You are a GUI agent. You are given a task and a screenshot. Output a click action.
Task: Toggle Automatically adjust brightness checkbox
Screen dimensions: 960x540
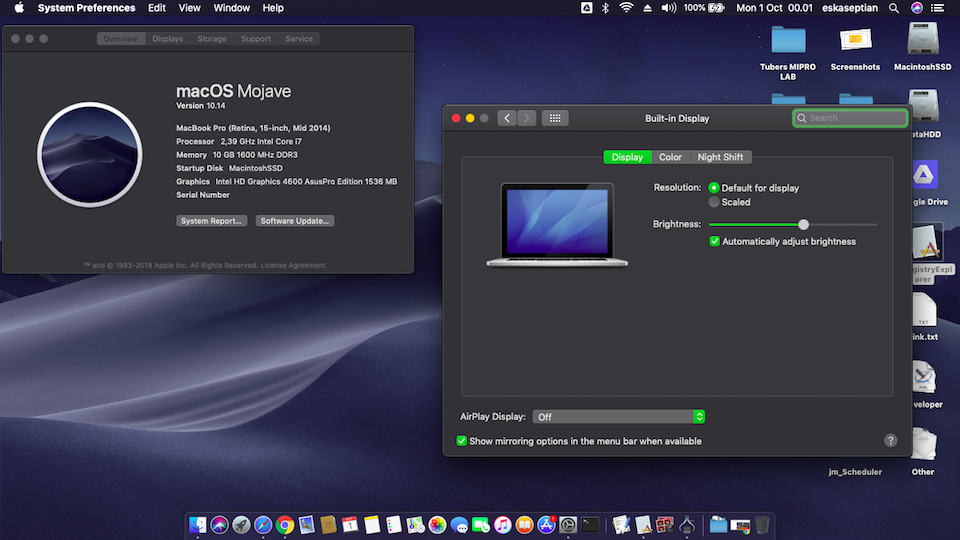714,241
